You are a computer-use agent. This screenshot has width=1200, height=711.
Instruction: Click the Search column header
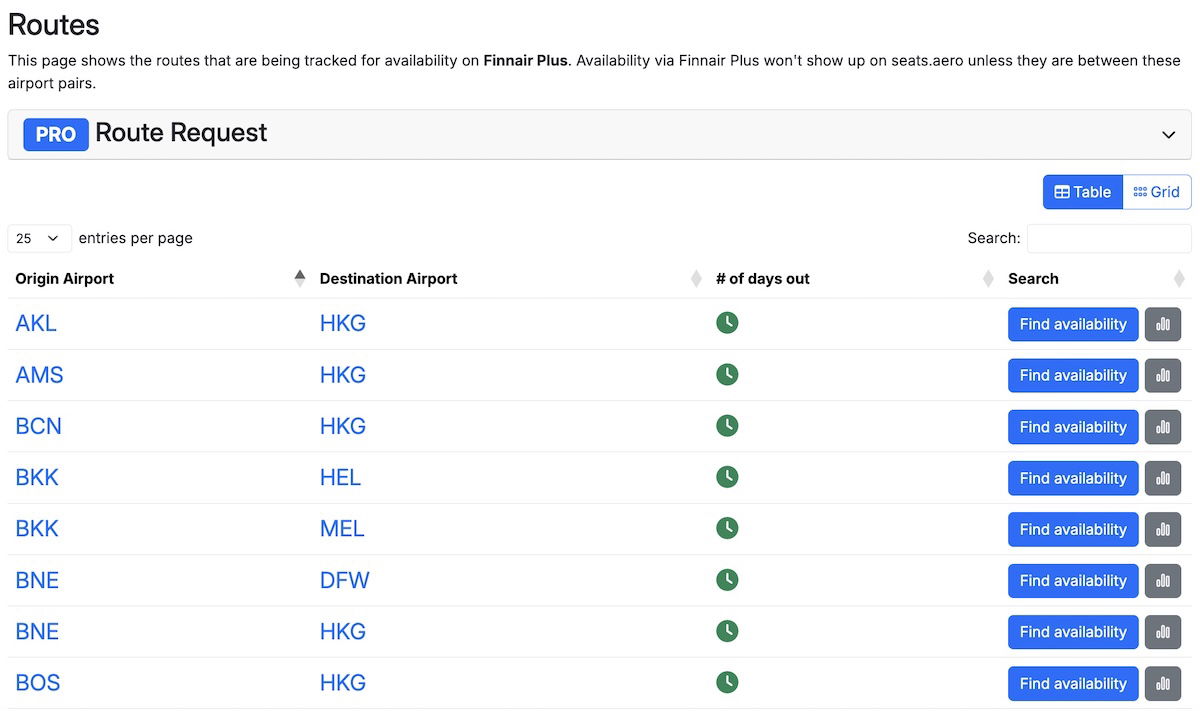tap(1033, 279)
